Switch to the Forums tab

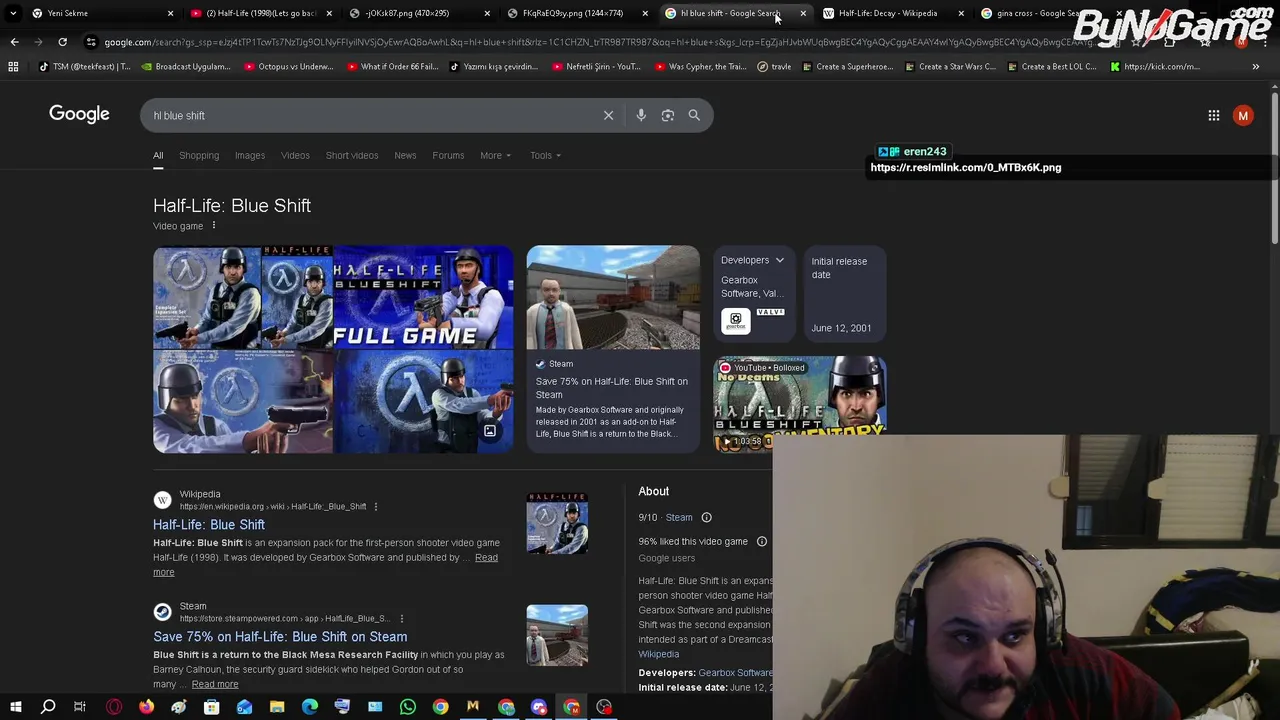[448, 155]
